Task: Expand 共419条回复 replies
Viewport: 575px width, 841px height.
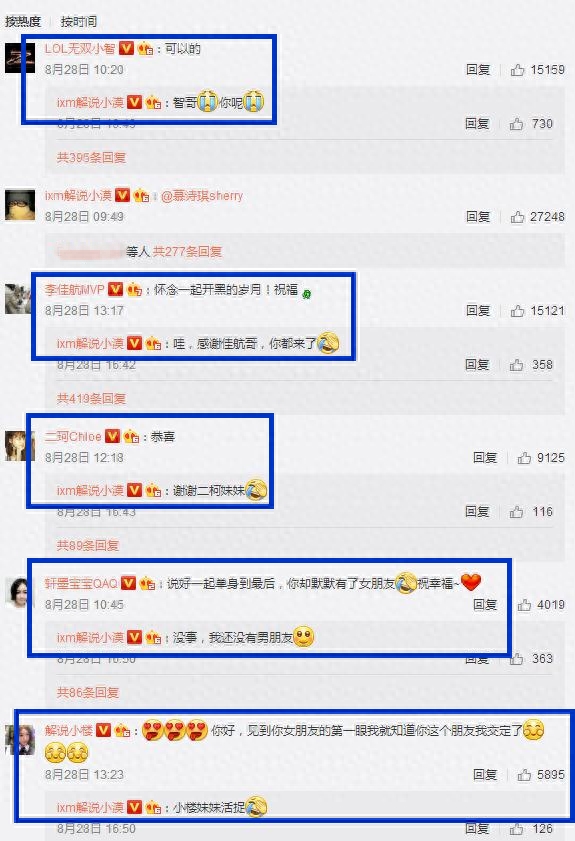Action: (91, 399)
